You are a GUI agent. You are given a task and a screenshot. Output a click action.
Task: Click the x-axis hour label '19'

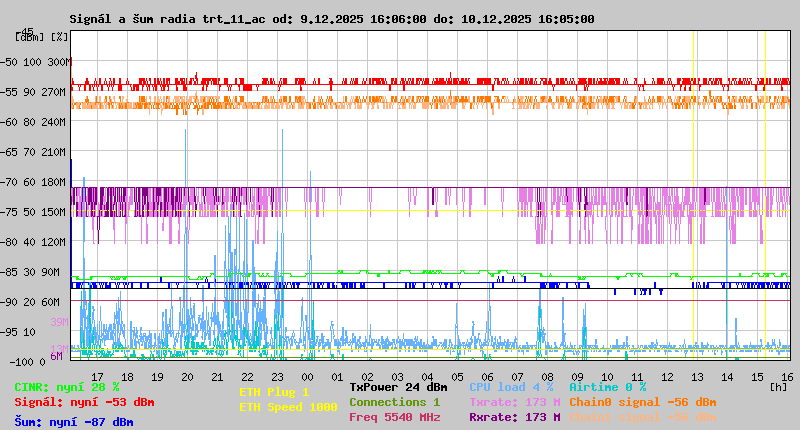(157, 377)
